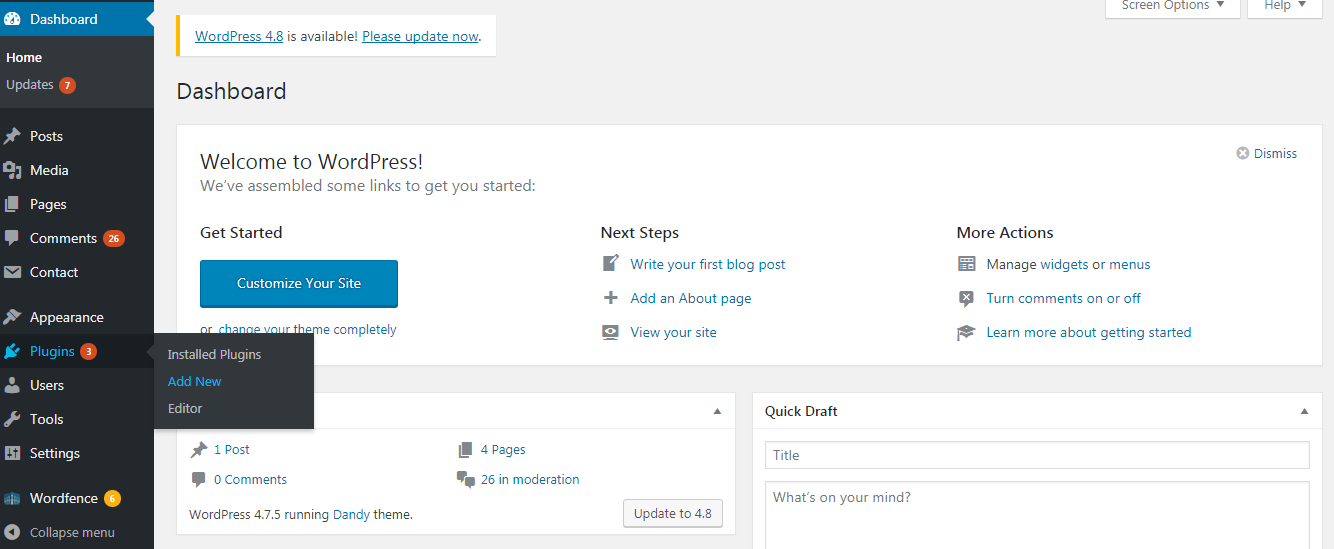The image size is (1334, 549).
Task: Click the comments-off icon beside Turn comments on or off
Action: pos(966,298)
